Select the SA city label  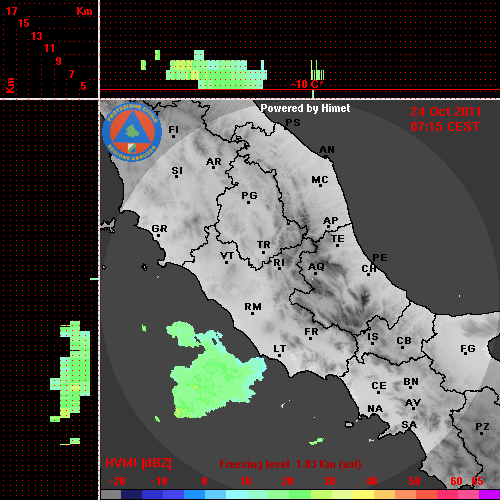[x=409, y=425]
